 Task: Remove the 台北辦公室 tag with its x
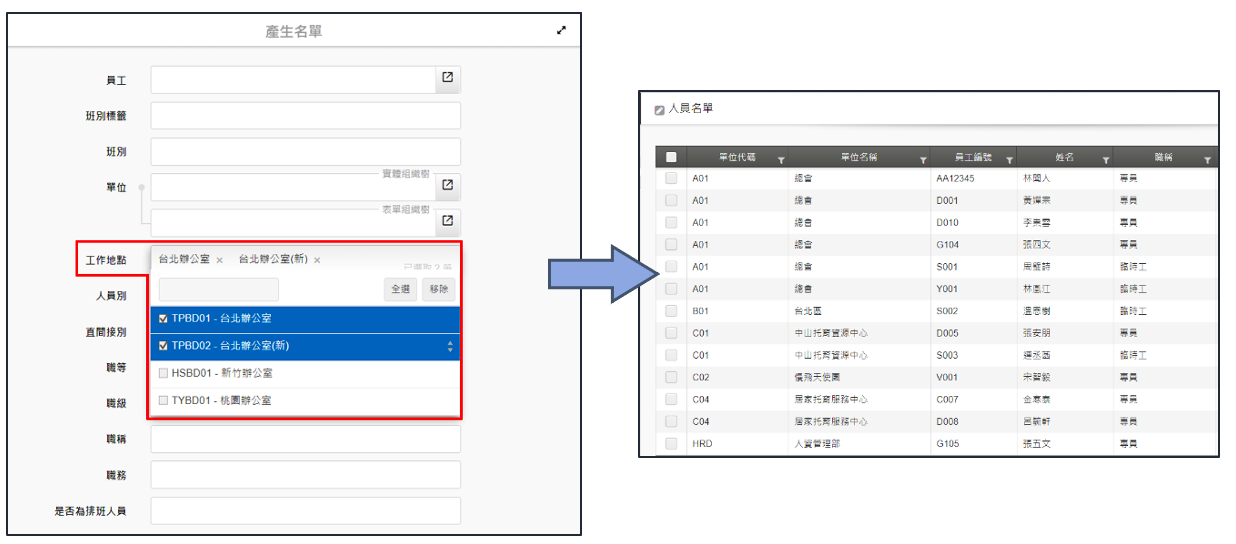219,260
